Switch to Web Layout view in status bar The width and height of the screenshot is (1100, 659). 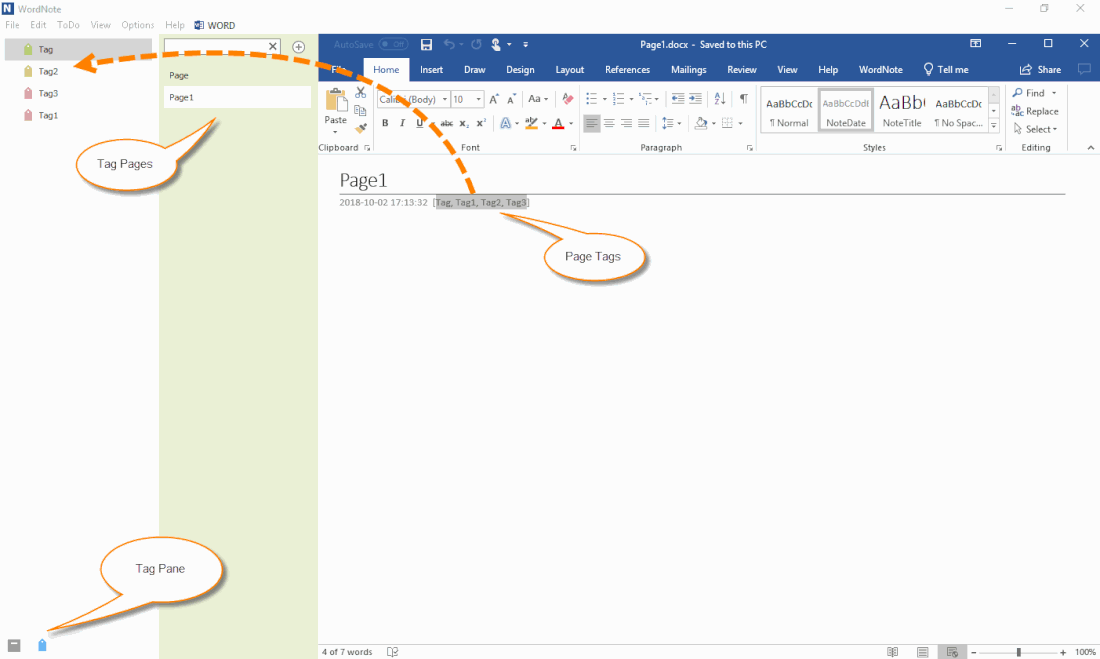[951, 652]
